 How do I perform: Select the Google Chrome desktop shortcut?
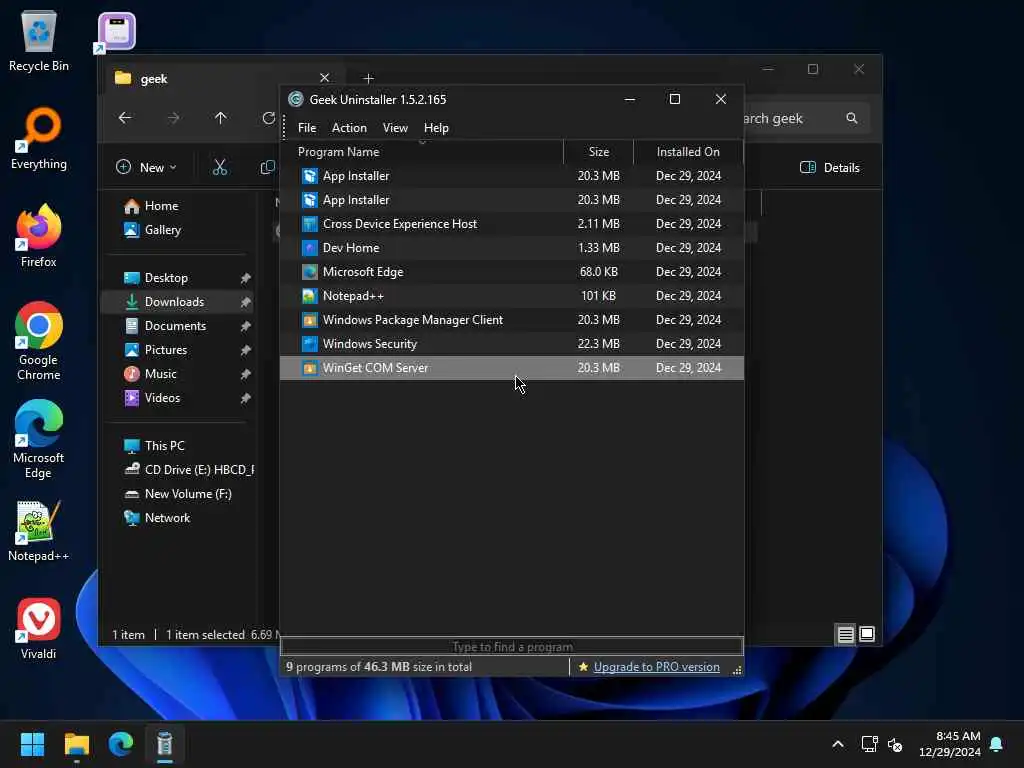click(39, 341)
